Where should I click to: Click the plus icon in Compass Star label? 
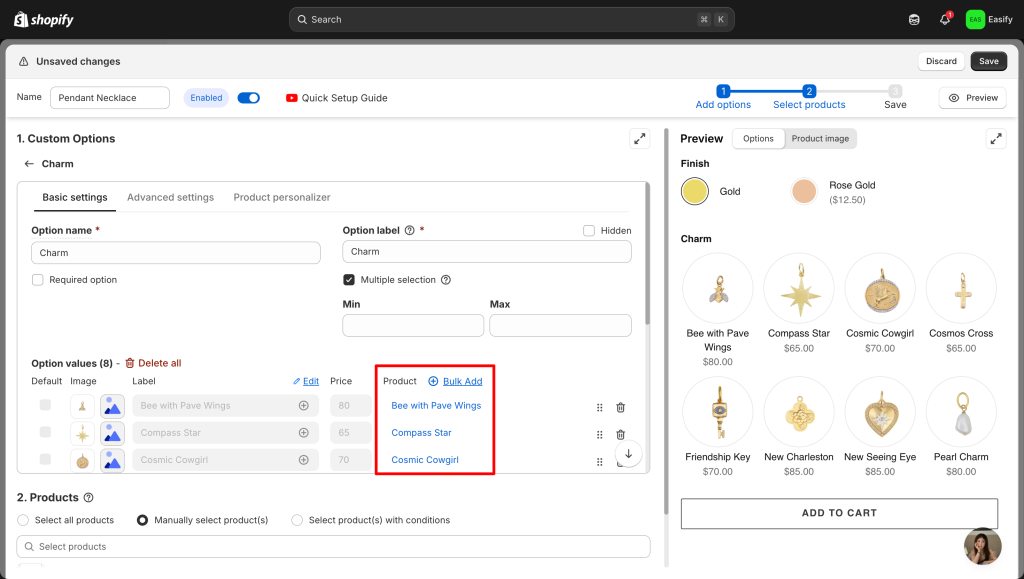point(303,433)
